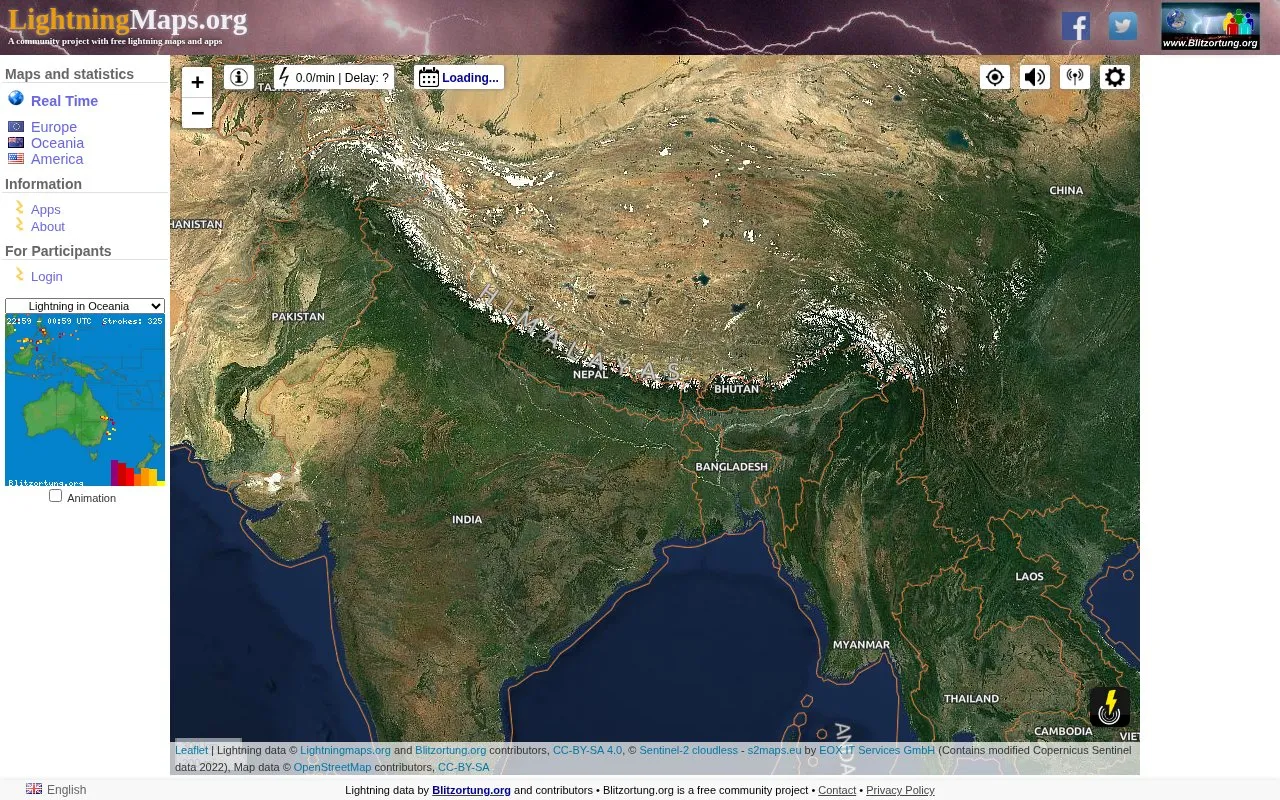This screenshot has height=800, width=1280.
Task: Expand the Lightning in Oceania dropdown
Action: tap(85, 306)
